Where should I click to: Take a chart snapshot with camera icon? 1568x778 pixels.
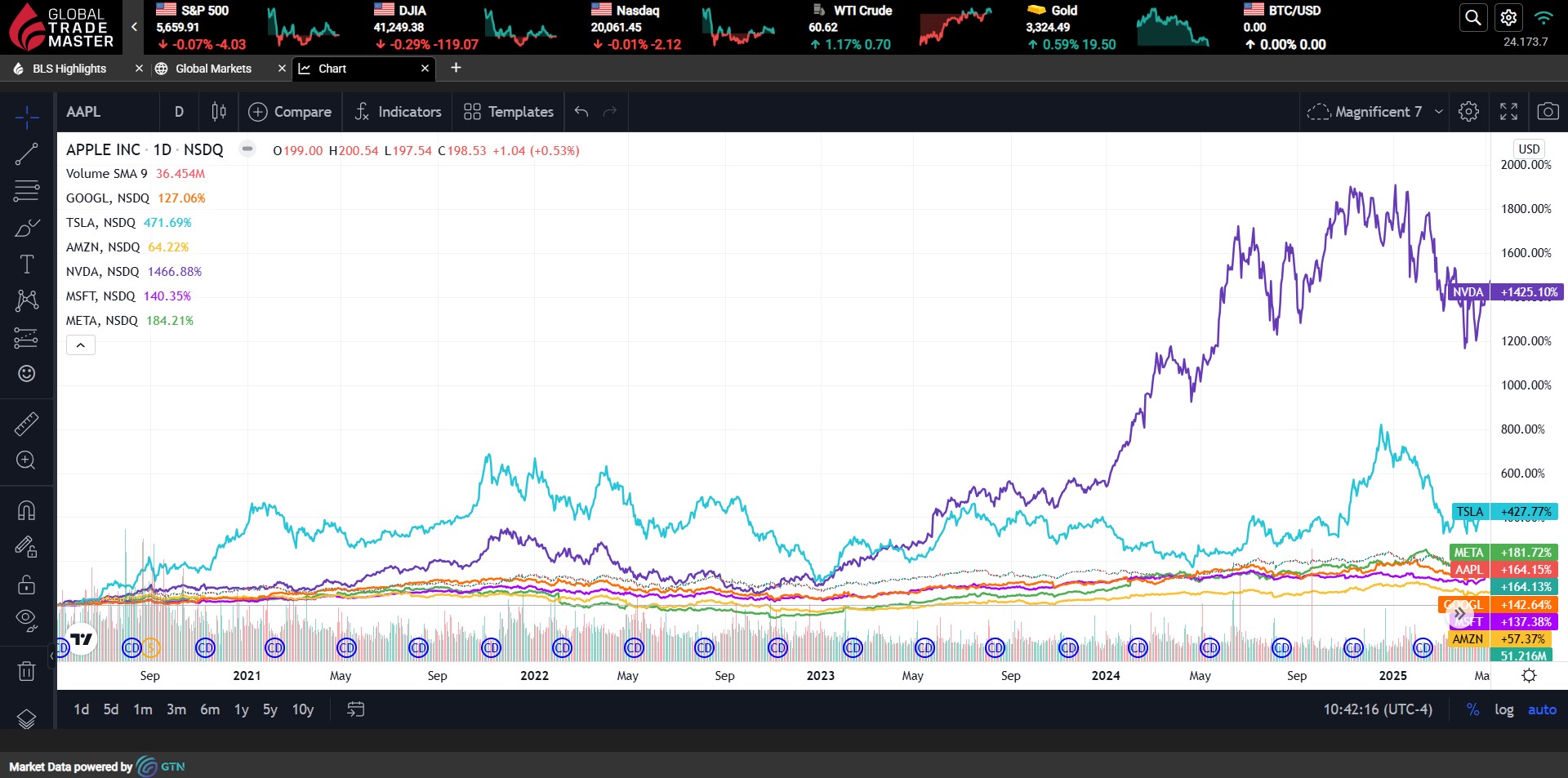(x=1548, y=112)
